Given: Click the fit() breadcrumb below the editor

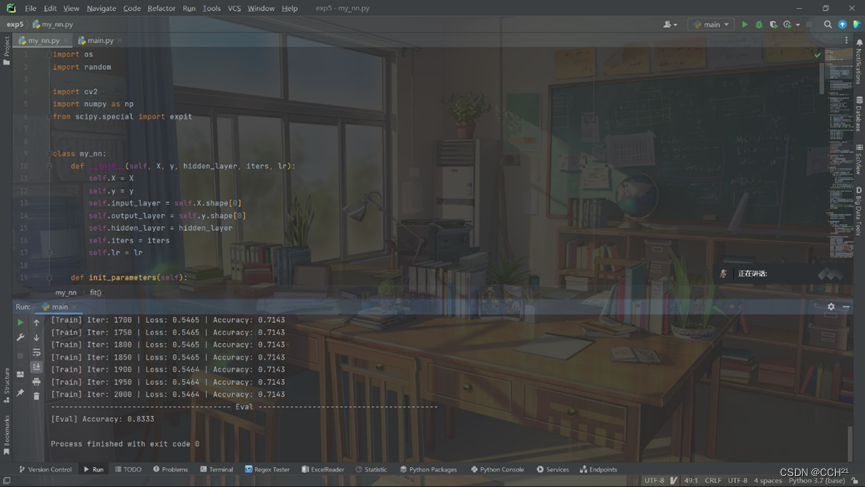Looking at the screenshot, I should pos(95,292).
